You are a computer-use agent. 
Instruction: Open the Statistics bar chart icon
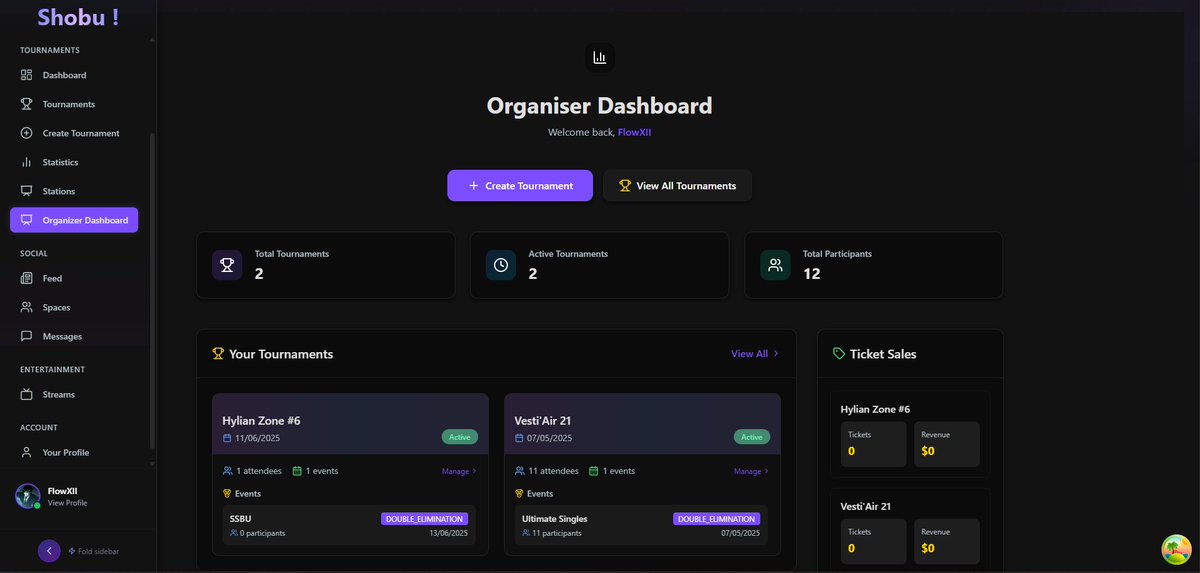pos(27,162)
